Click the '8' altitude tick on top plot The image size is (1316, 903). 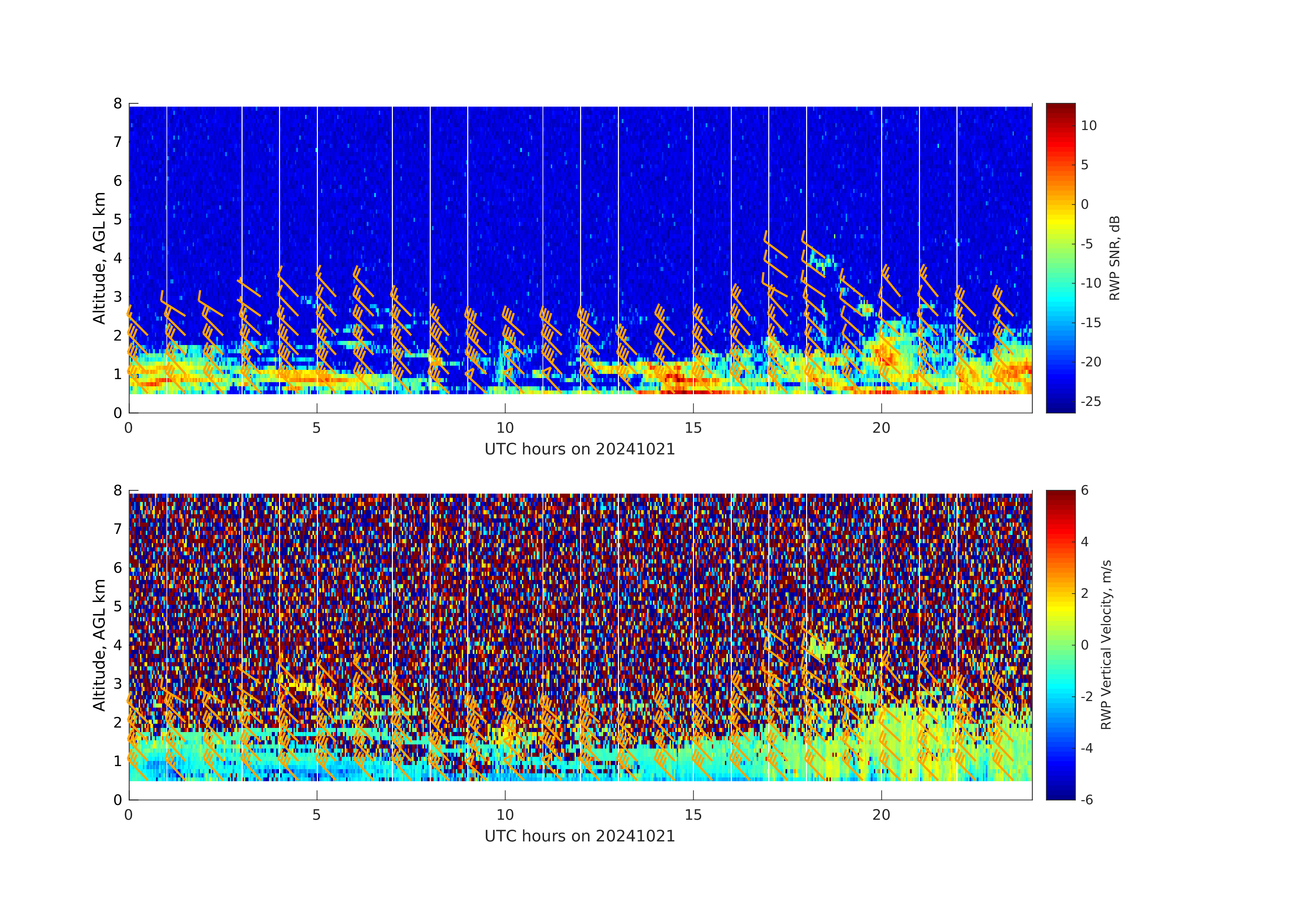tap(118, 104)
